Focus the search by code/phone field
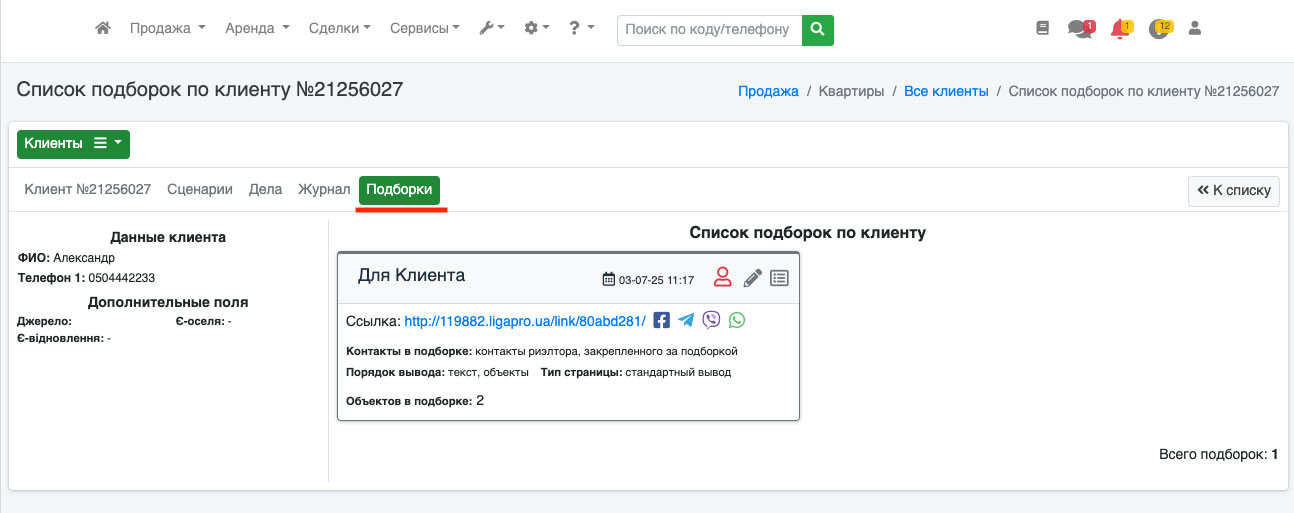 pyautogui.click(x=710, y=30)
